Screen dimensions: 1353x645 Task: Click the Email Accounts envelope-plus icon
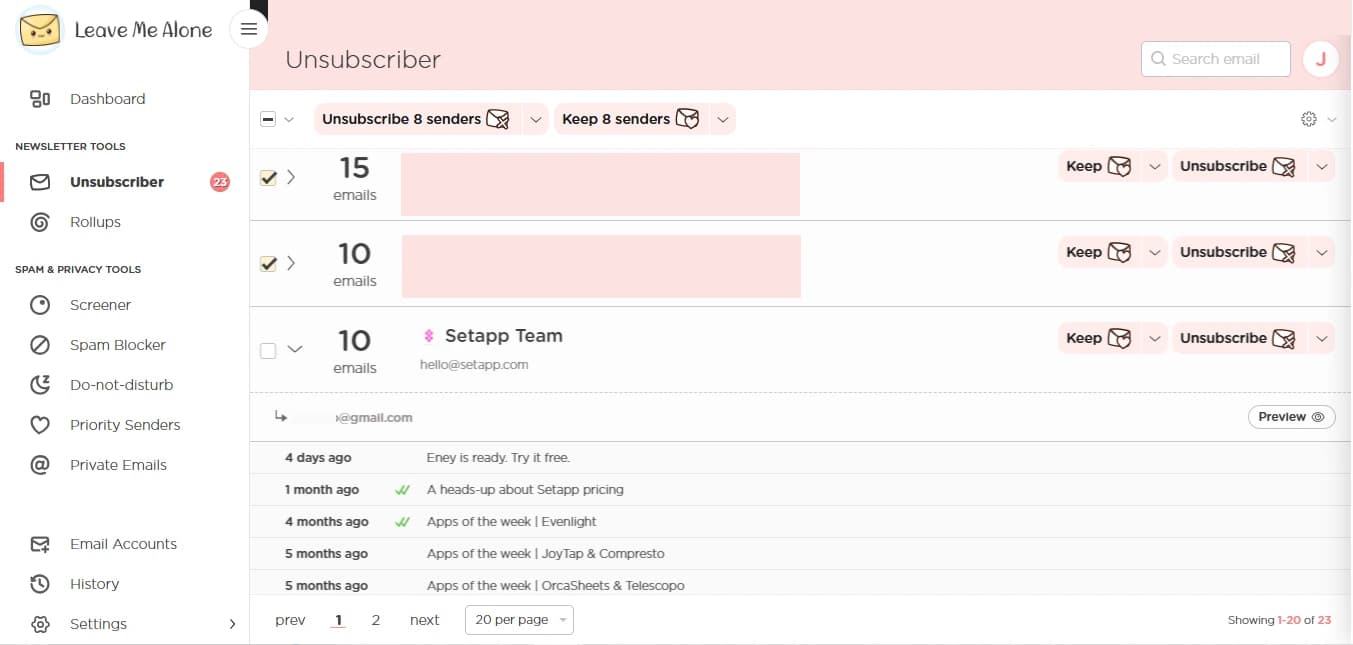40,544
